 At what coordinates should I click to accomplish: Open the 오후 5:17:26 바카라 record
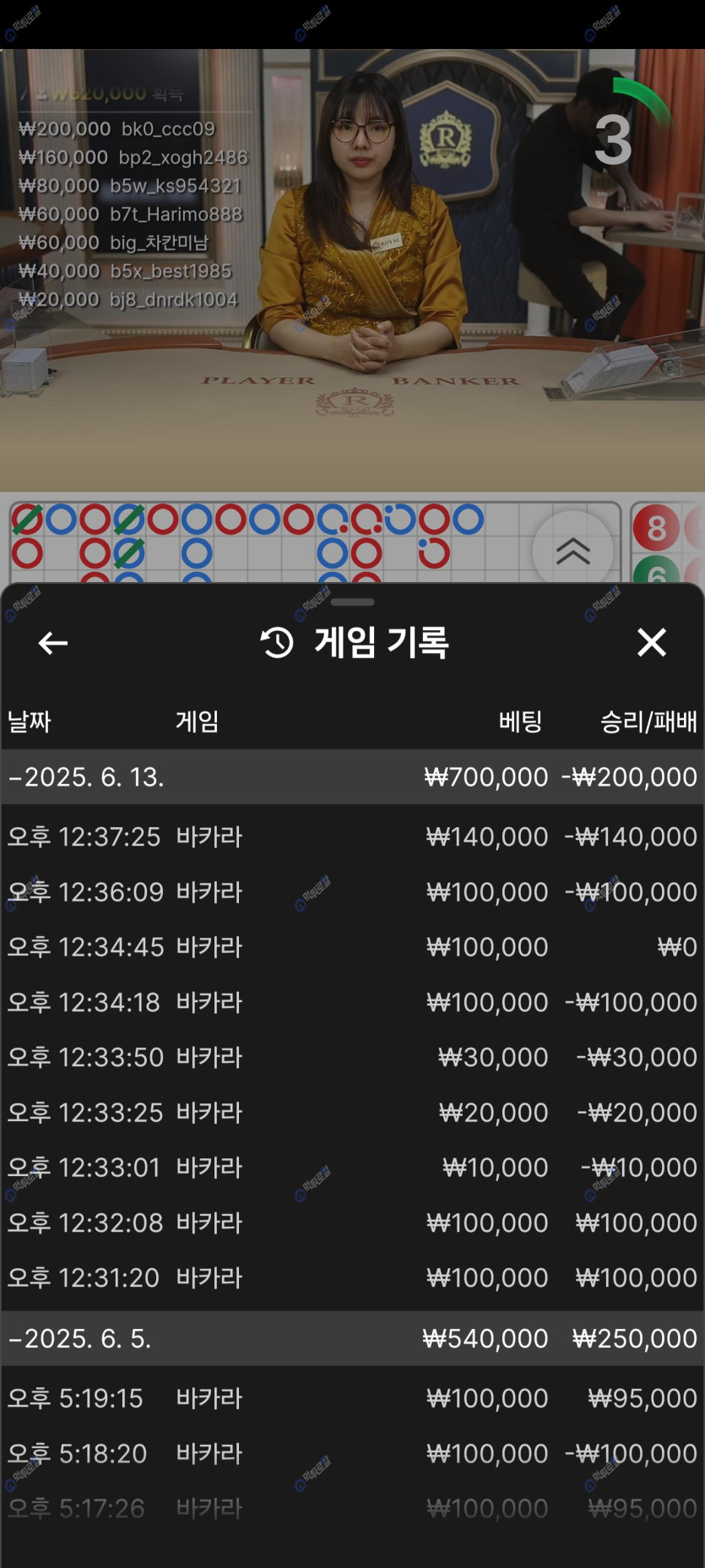tap(353, 1508)
